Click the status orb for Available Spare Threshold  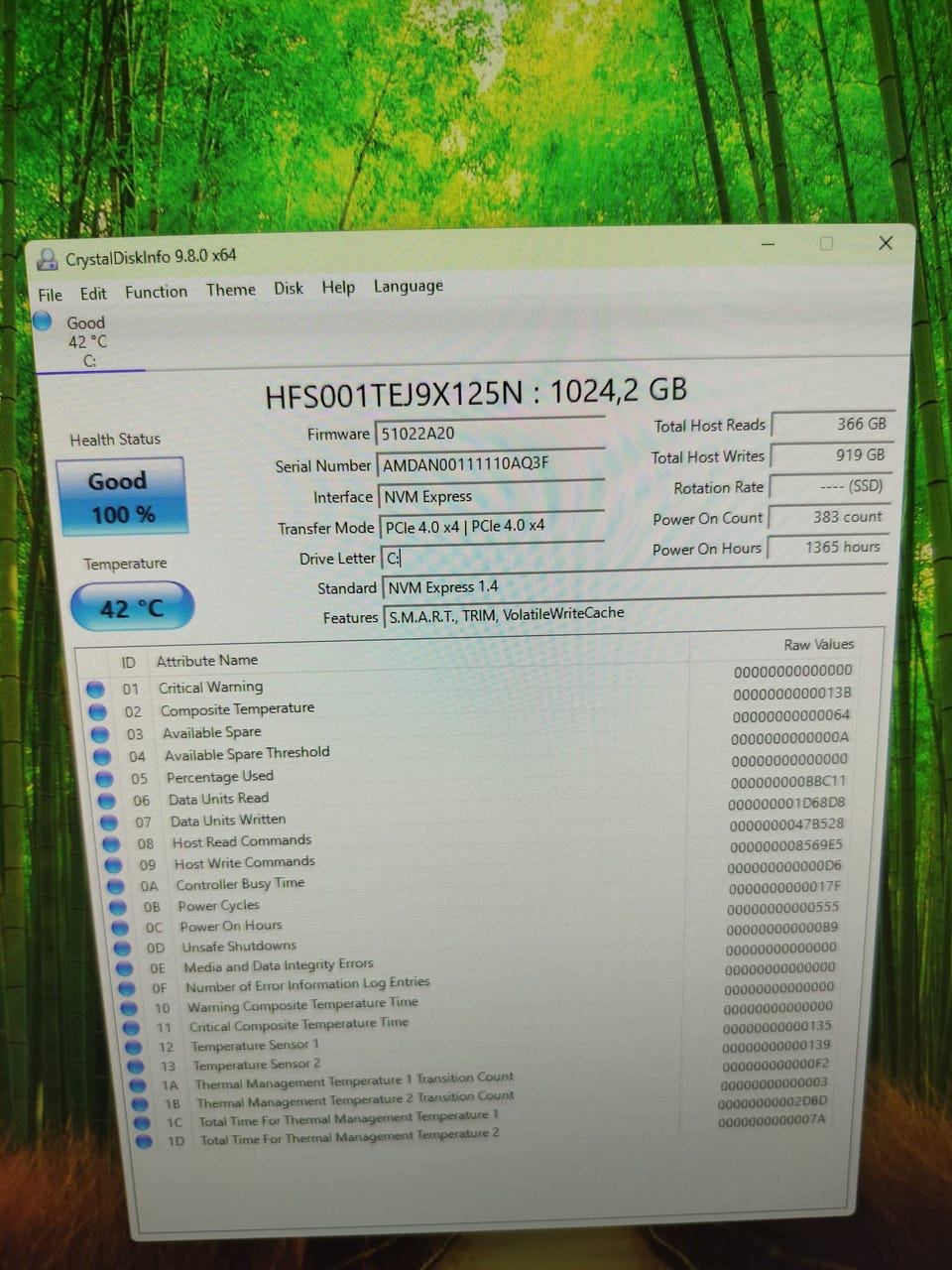[102, 756]
